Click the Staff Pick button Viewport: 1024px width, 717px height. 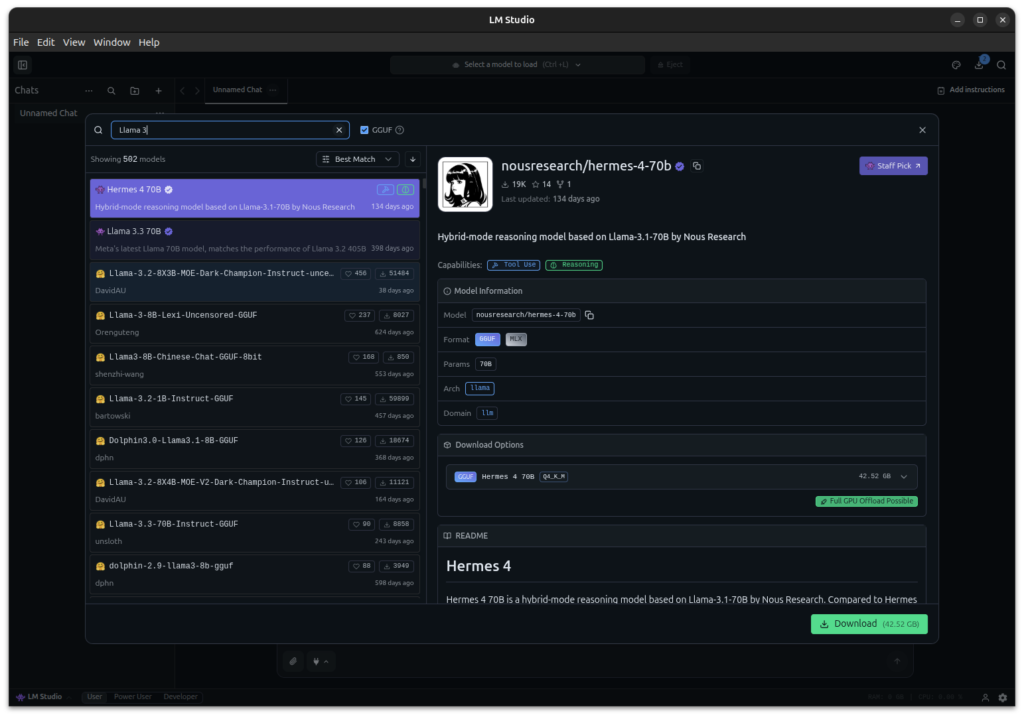click(893, 165)
